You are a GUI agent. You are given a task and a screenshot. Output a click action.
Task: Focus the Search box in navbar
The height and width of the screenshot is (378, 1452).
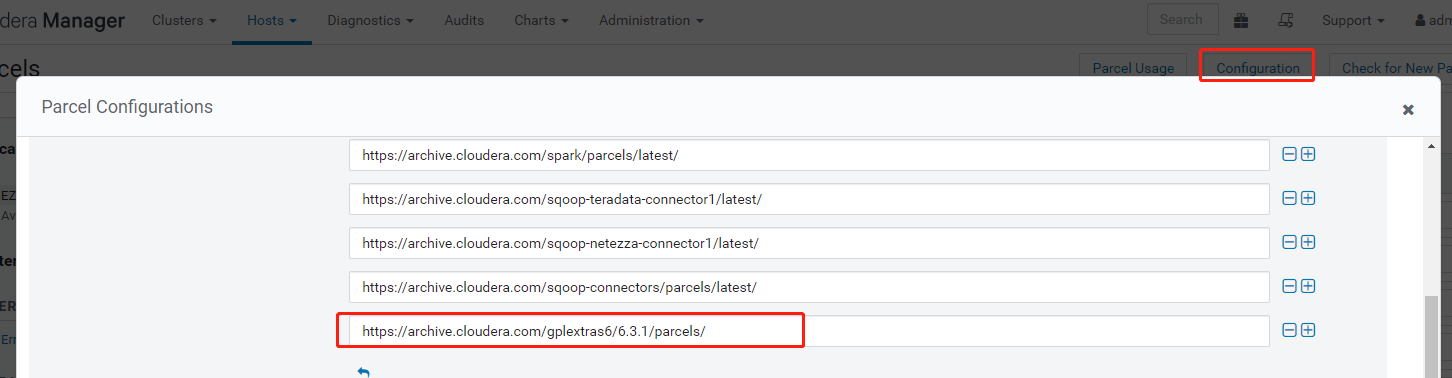(x=1182, y=19)
